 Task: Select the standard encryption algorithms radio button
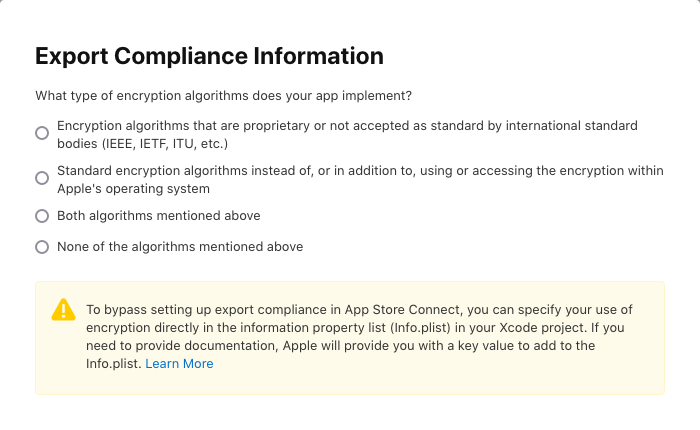(x=42, y=178)
